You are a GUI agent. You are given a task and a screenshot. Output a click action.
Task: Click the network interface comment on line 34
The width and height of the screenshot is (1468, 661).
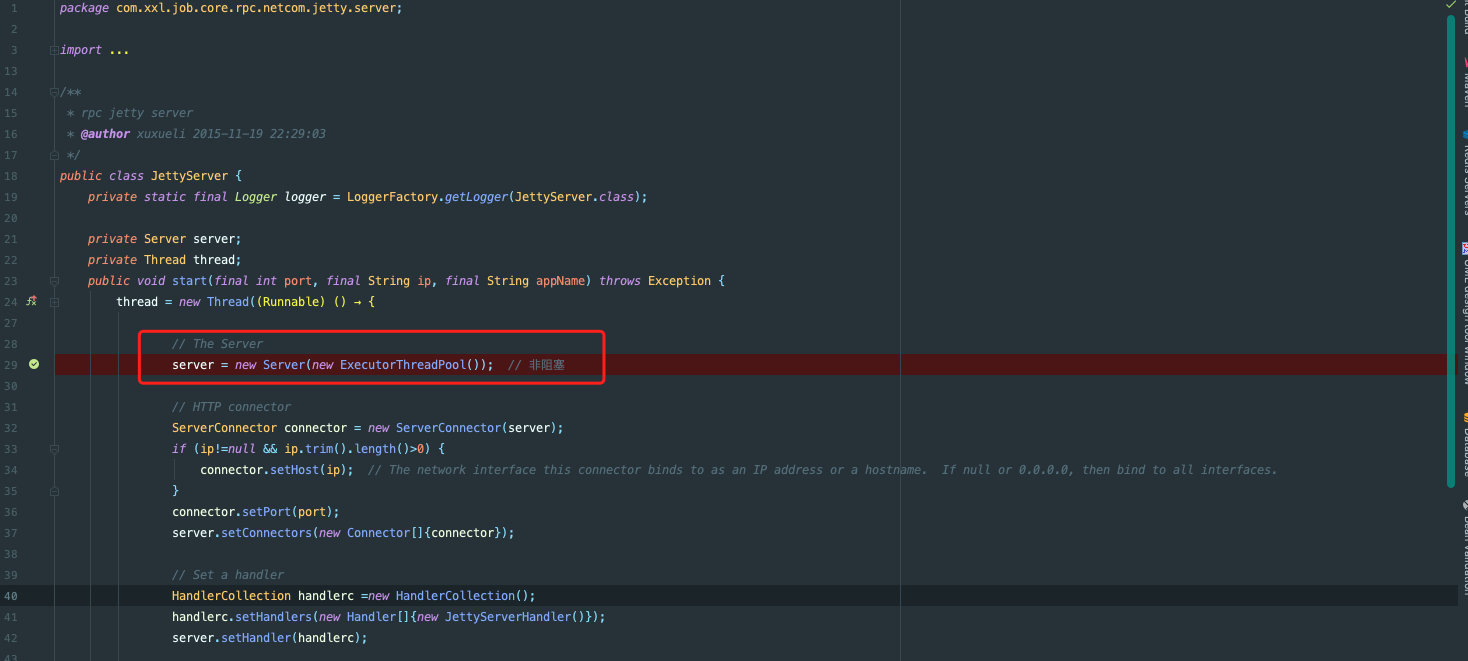[822, 470]
